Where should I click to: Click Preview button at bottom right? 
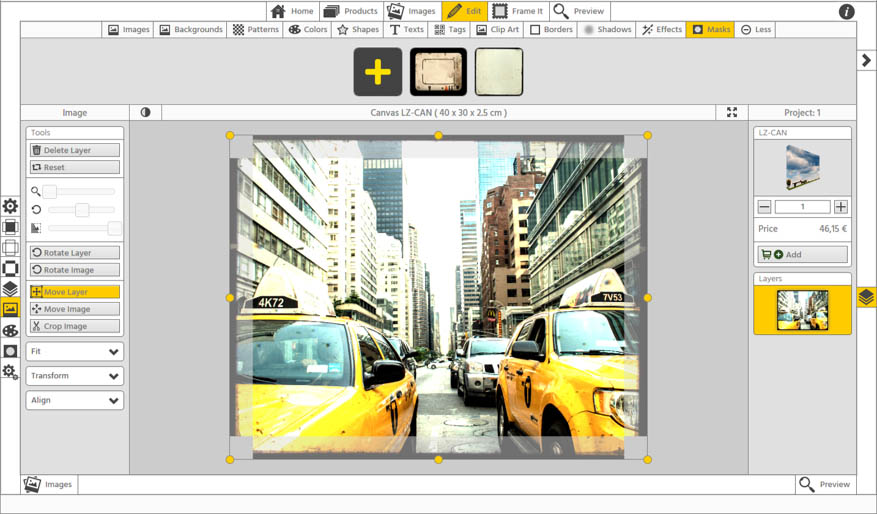click(826, 484)
